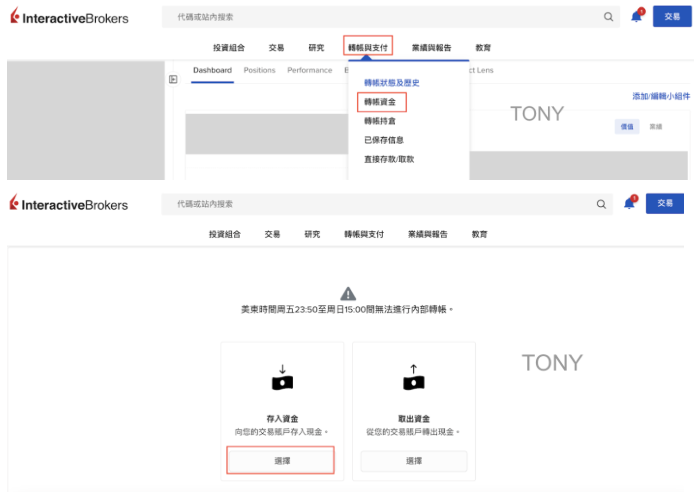Open 業績與報告 menu in the upper navigation
The image size is (700, 492).
pos(431,48)
